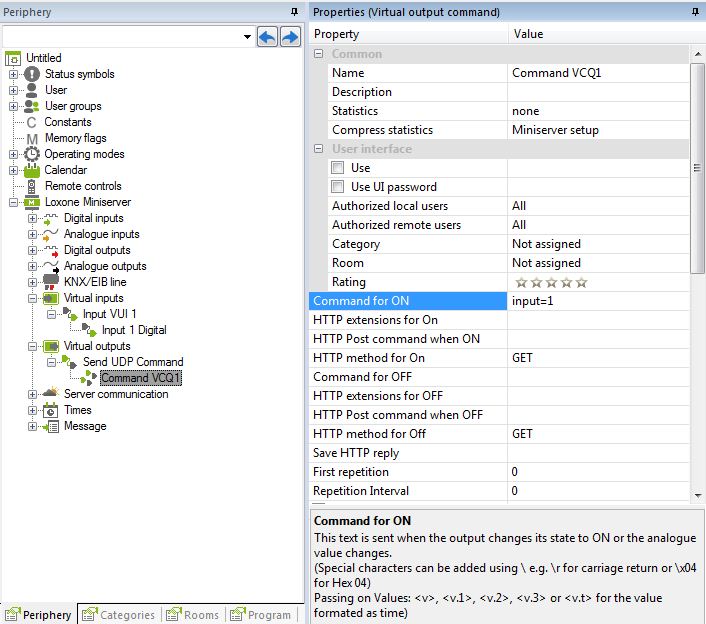Select the Save HTTP reply property row
Image resolution: width=706 pixels, height=624 pixels.
point(499,453)
